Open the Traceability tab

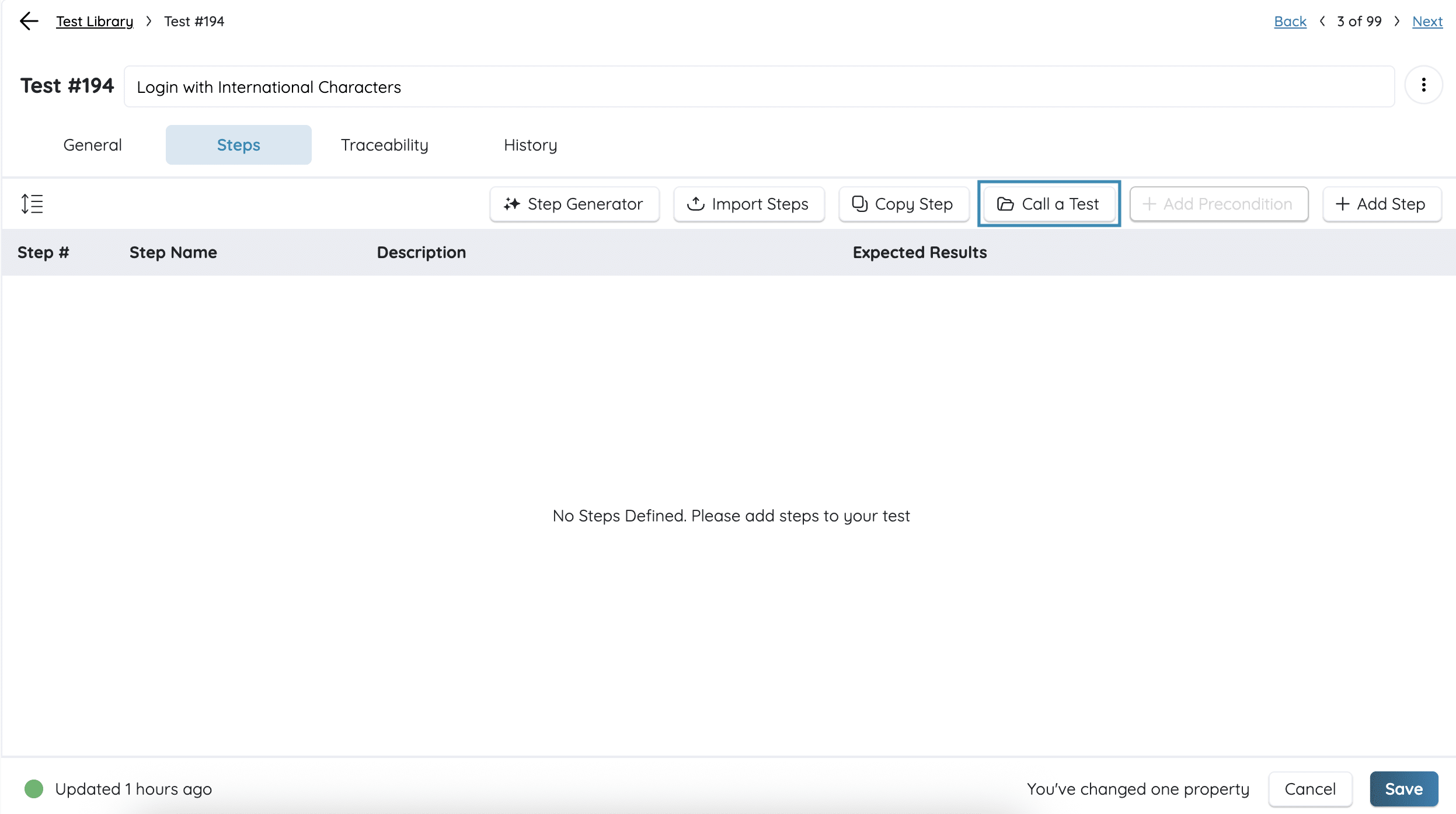point(384,145)
